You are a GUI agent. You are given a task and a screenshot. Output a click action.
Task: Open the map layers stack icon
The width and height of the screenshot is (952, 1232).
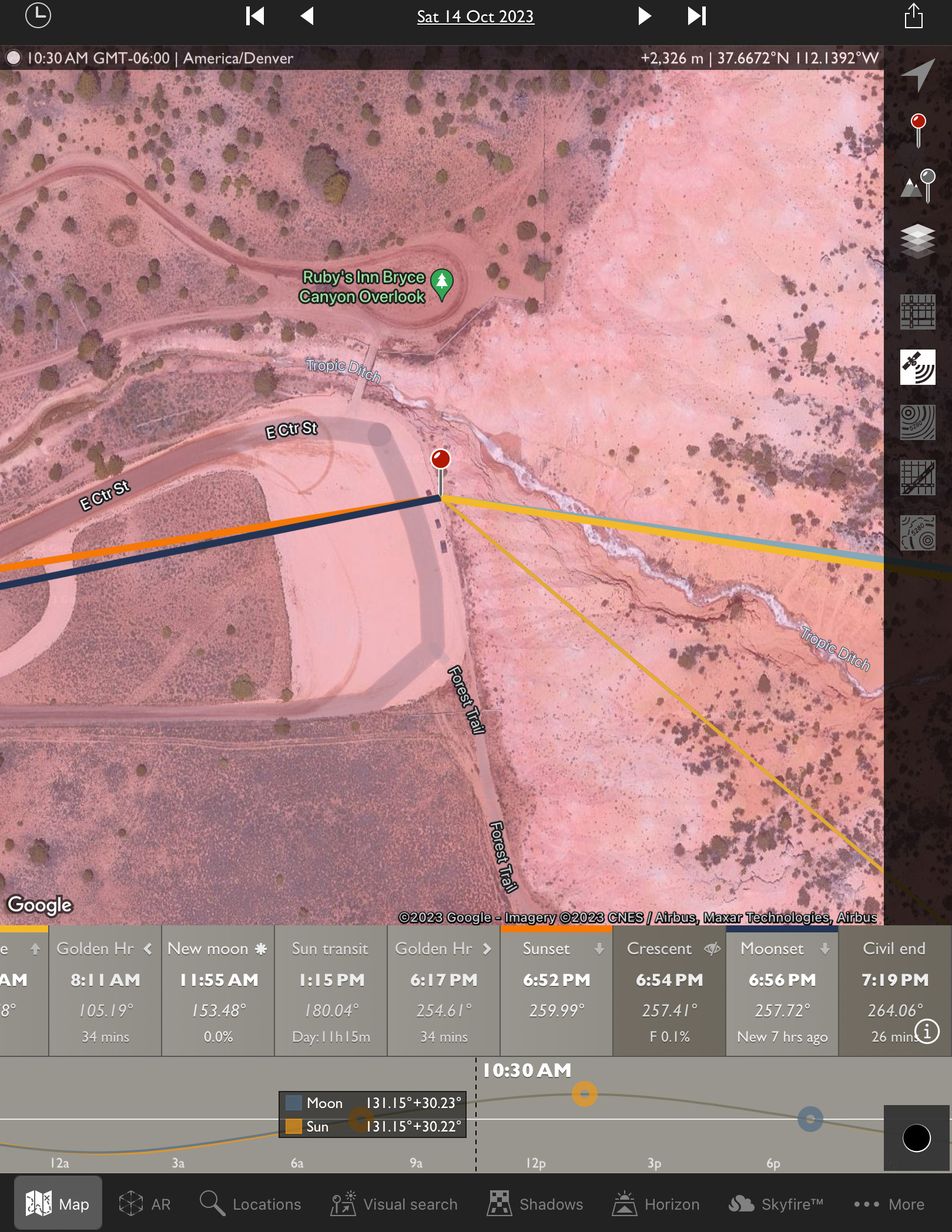pyautogui.click(x=917, y=240)
